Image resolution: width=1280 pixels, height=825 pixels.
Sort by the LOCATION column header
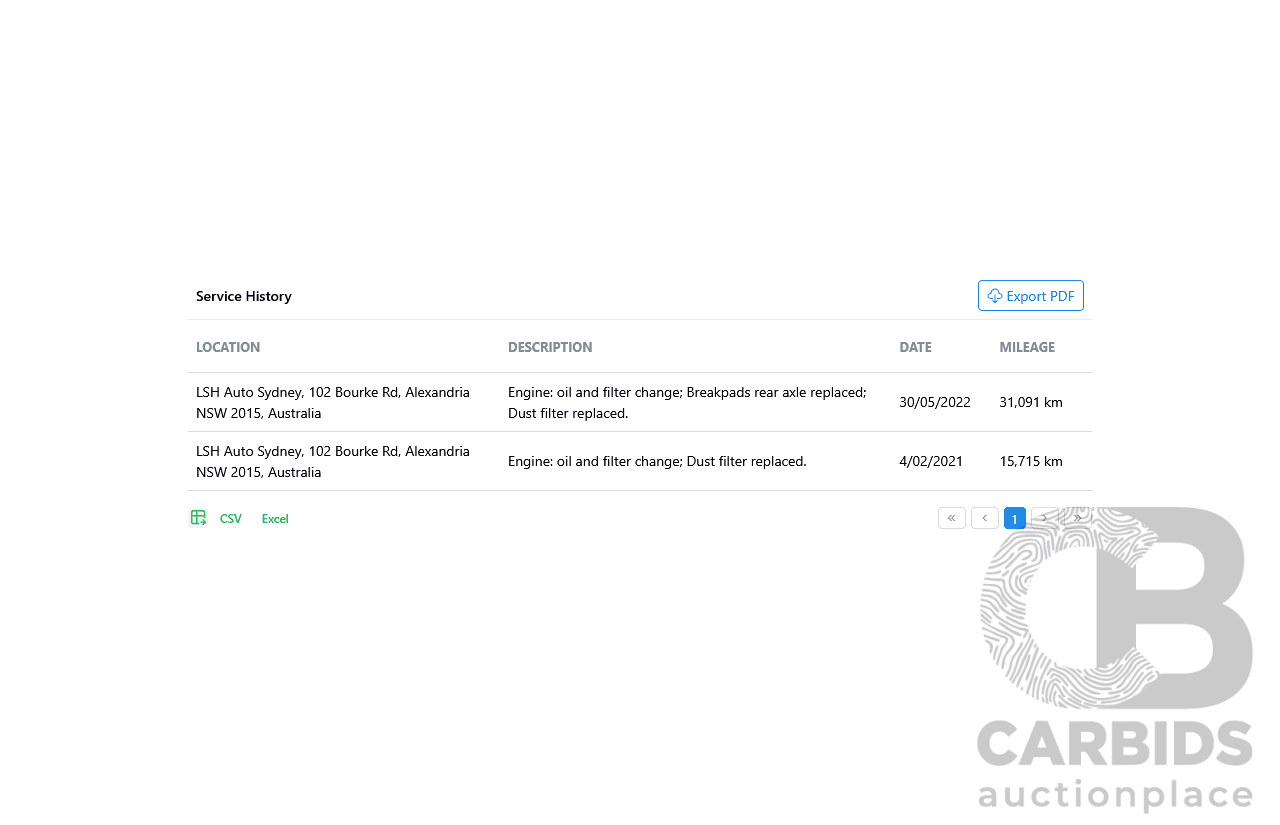tap(228, 347)
